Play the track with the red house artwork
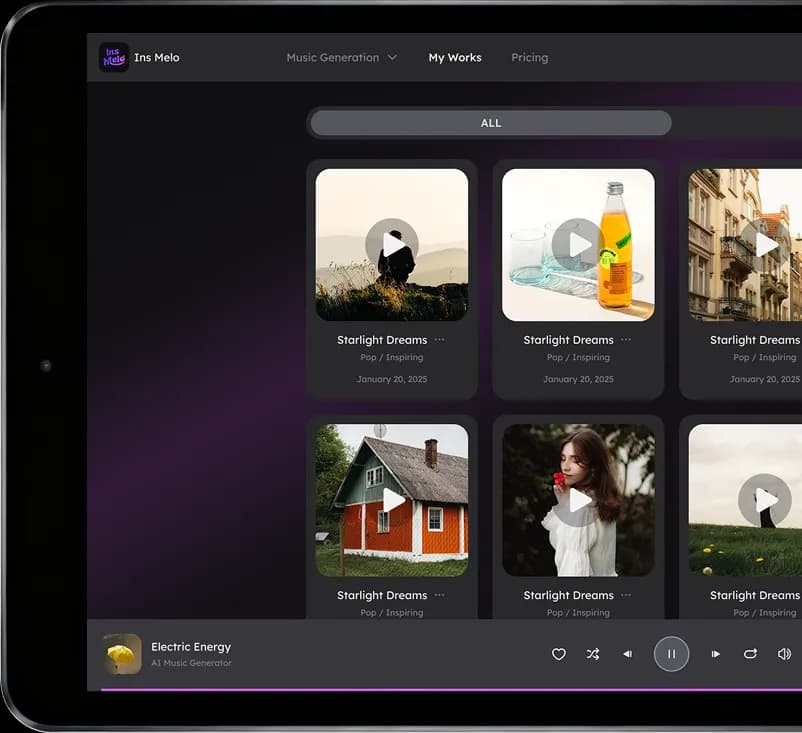The image size is (802, 733). (x=392, y=500)
